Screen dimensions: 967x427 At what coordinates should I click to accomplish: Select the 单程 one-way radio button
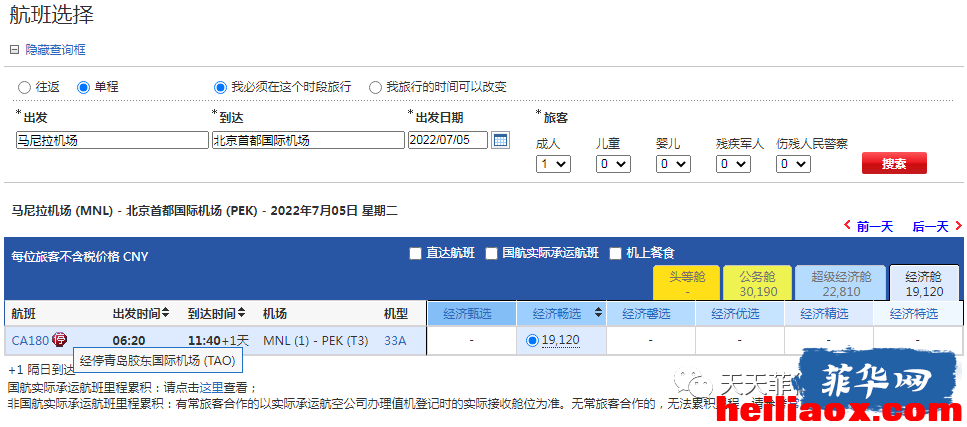click(x=83, y=88)
